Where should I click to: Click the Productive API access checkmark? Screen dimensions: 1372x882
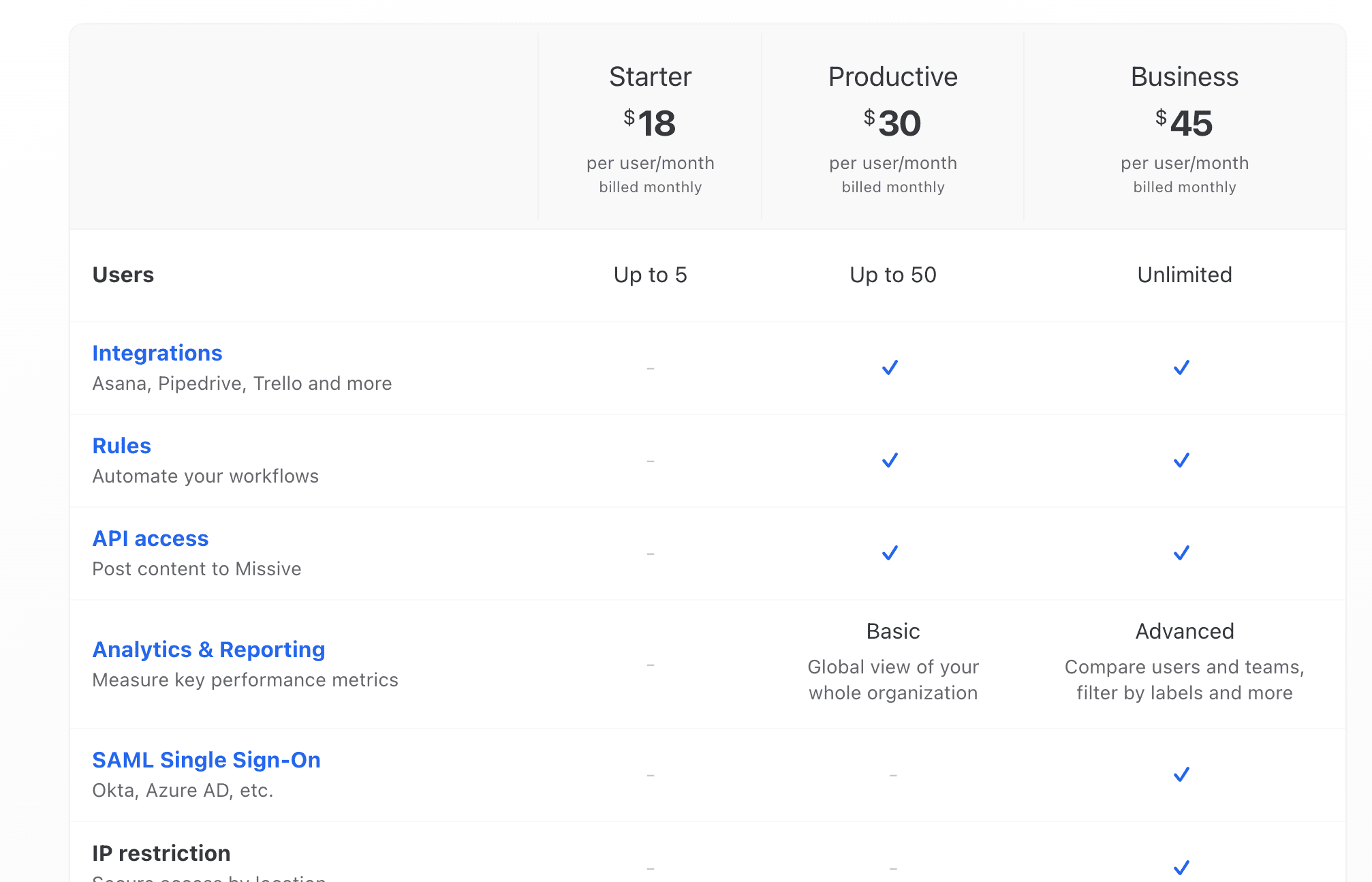(890, 553)
